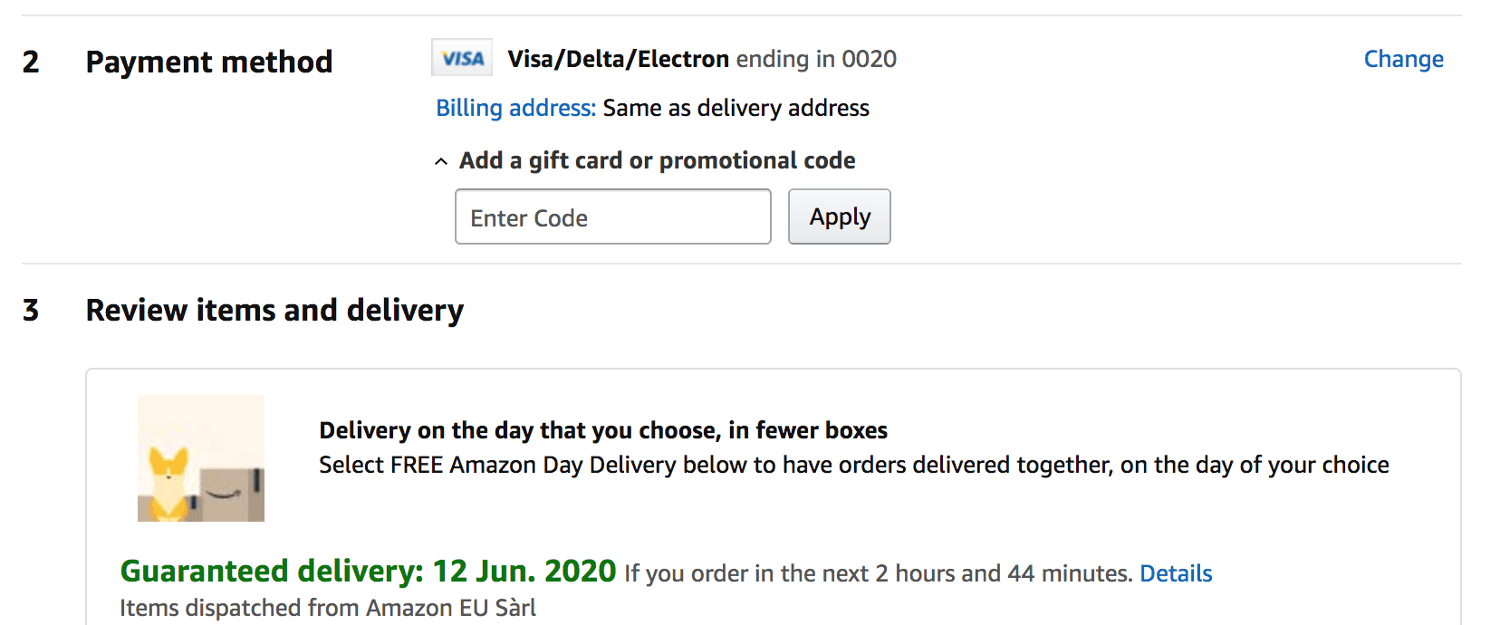Click "Add a gift card or promotional code" label
Screen dimensions: 1500x625
[x=657, y=161]
